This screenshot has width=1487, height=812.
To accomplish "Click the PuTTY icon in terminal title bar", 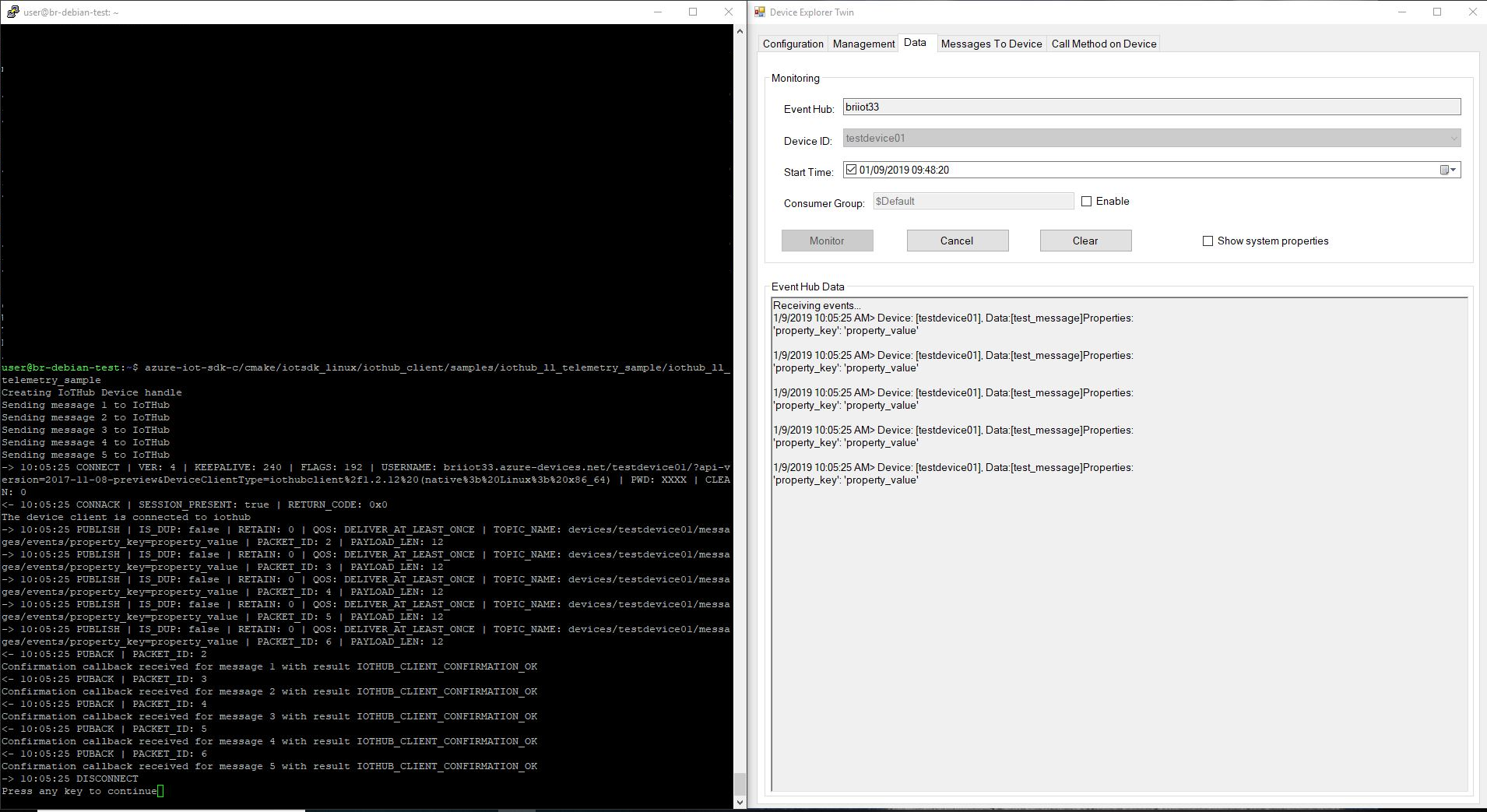I will pyautogui.click(x=13, y=12).
